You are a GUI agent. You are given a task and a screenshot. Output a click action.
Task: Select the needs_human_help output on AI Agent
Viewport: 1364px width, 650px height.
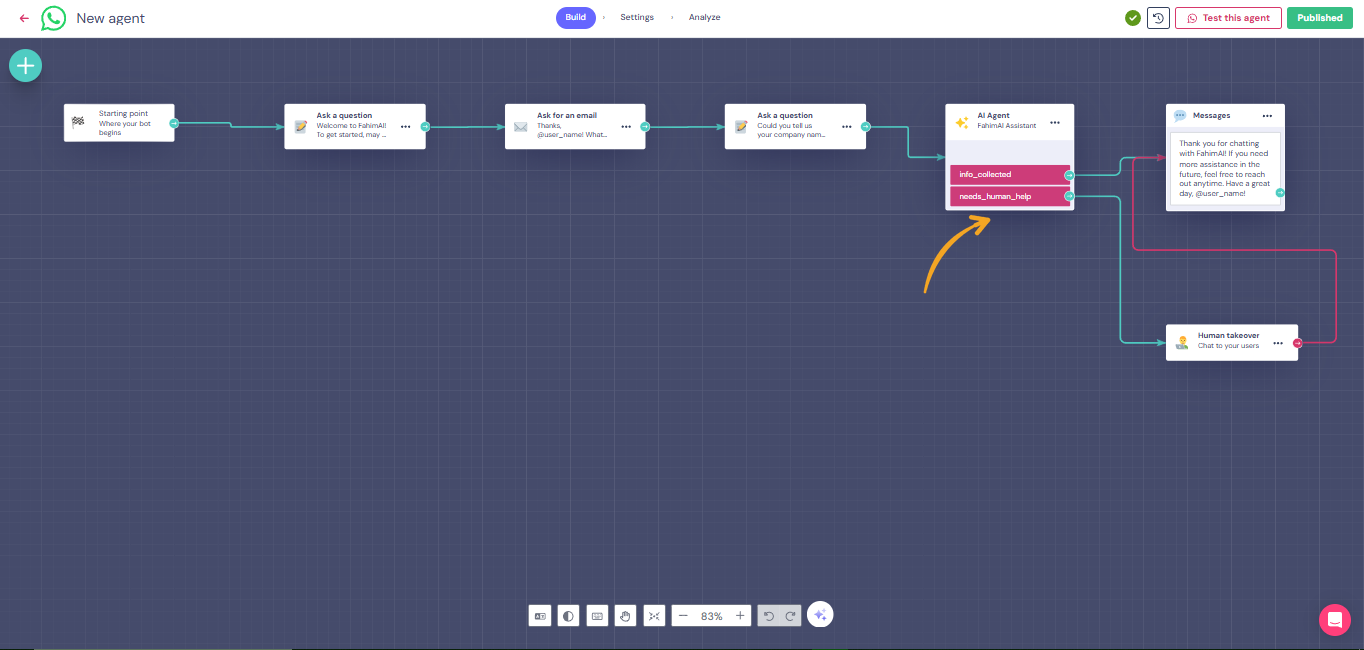pyautogui.click(x=1010, y=197)
